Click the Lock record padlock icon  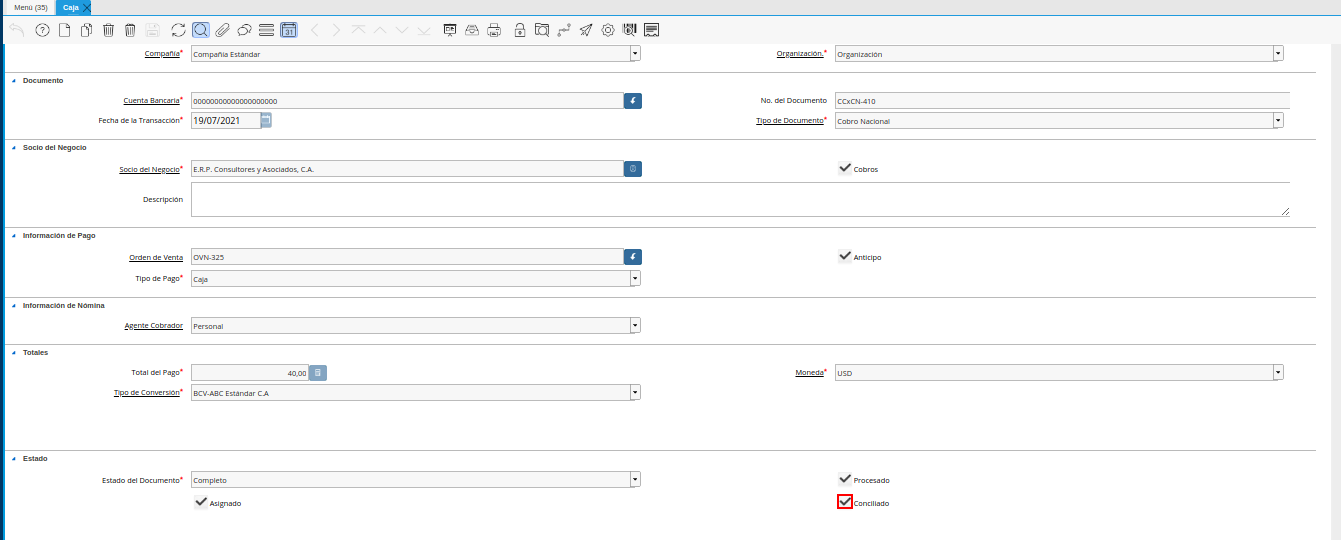pos(520,30)
